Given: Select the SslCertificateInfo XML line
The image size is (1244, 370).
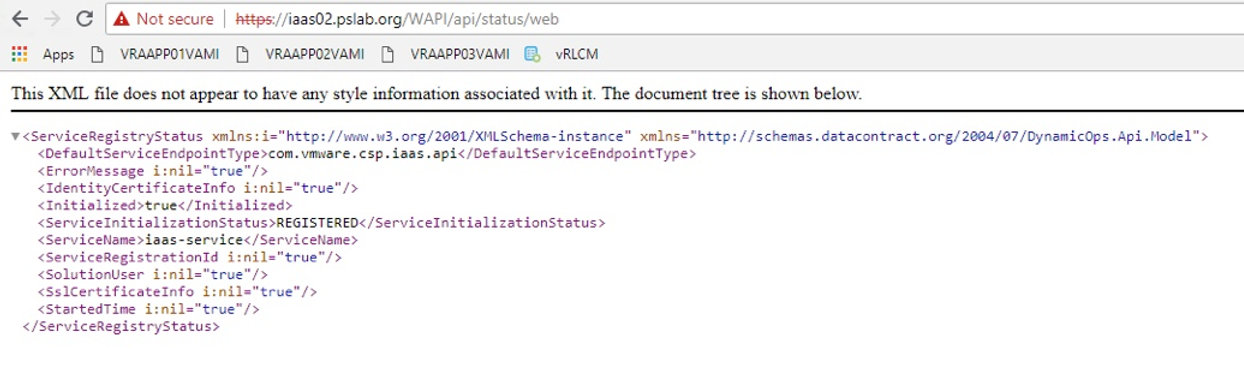Looking at the screenshot, I should coord(177,291).
